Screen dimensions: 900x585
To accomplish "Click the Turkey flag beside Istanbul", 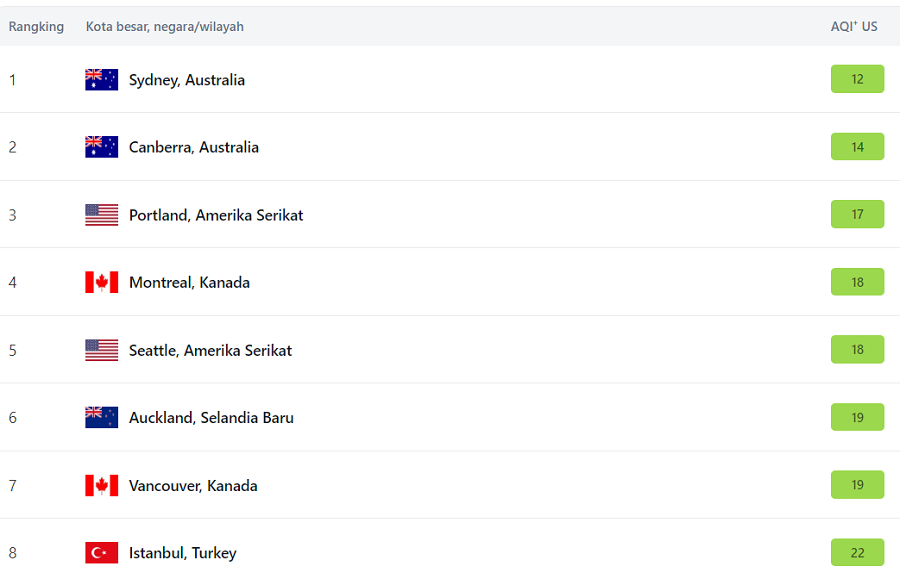I will (102, 552).
